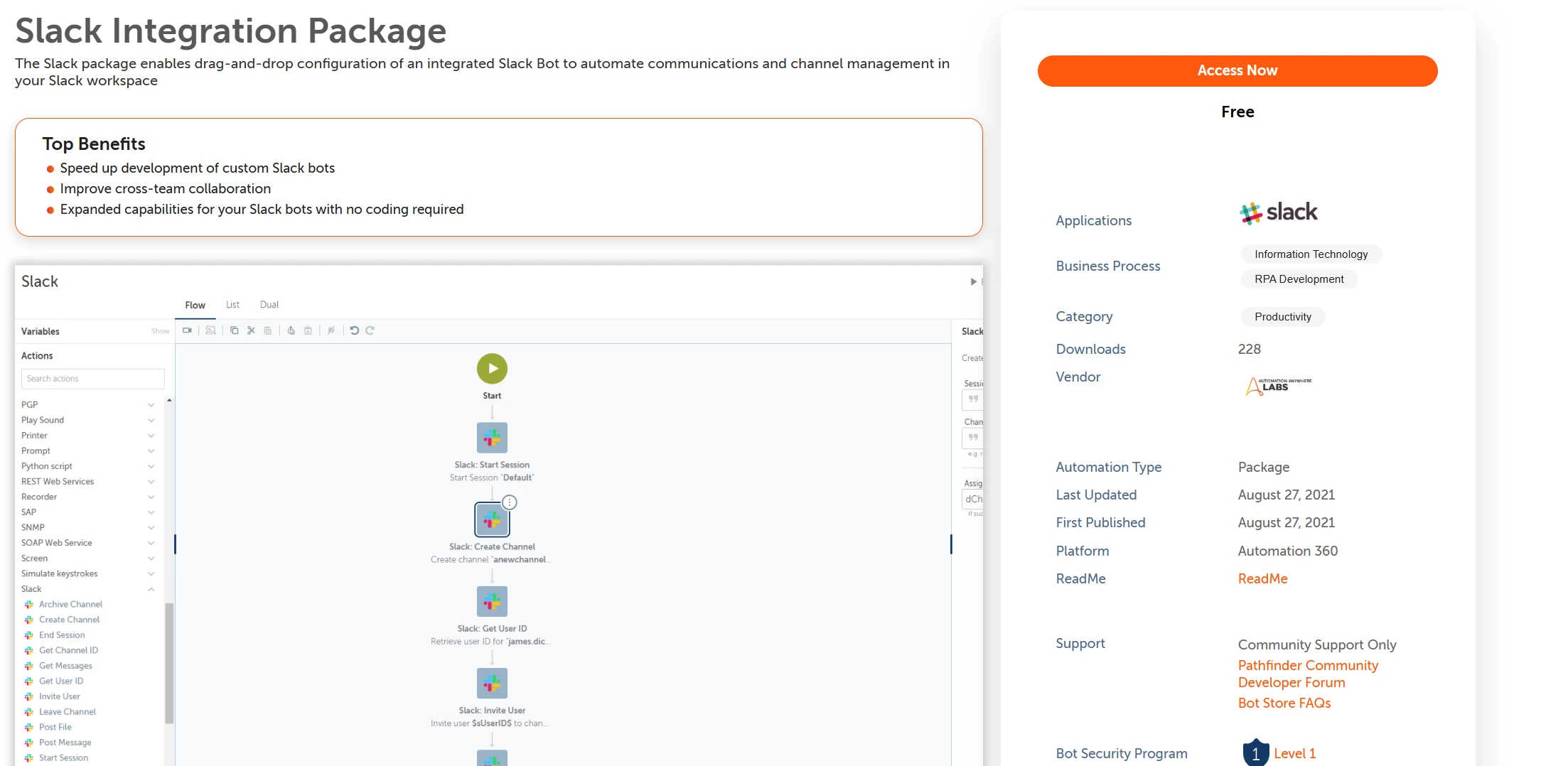The height and width of the screenshot is (766, 1568).
Task: Open the ReadMe link
Action: pos(1262,579)
